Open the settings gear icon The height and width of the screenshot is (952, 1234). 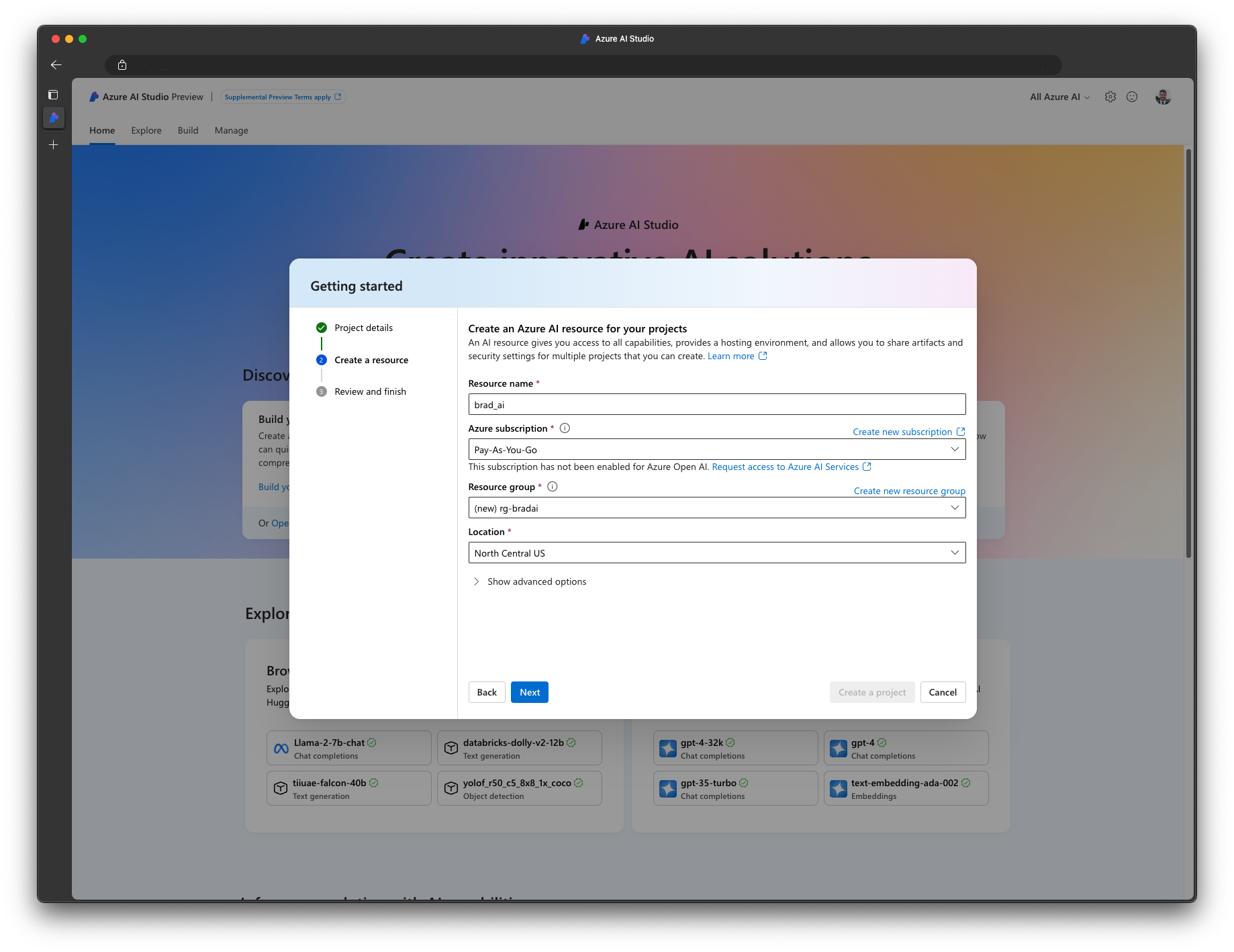tap(1110, 97)
